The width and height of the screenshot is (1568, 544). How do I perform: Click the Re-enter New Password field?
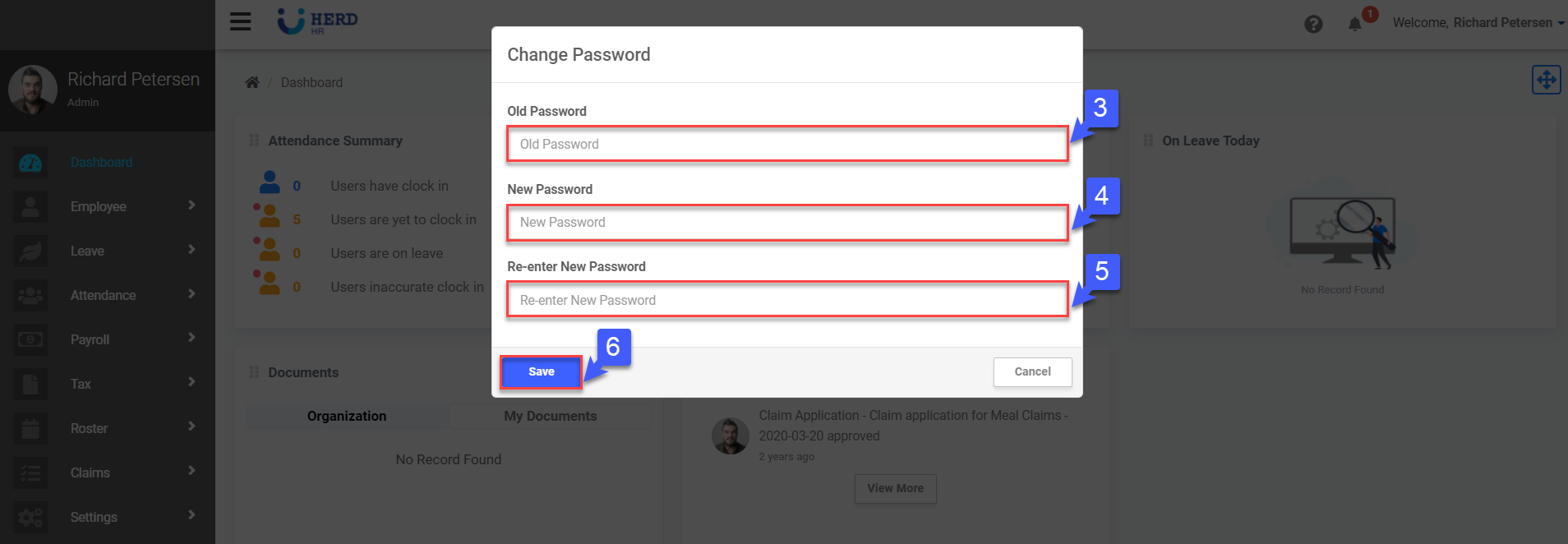[786, 300]
